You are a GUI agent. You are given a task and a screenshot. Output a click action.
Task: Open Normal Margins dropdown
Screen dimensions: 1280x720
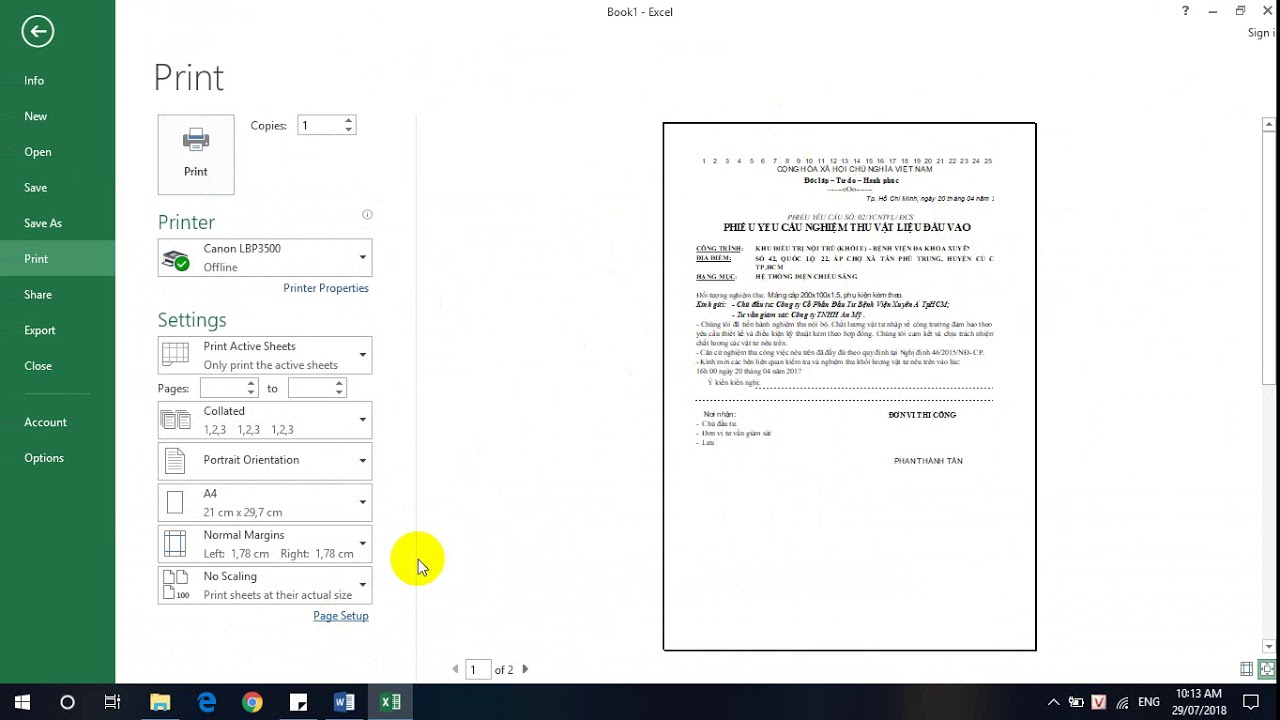coord(265,544)
